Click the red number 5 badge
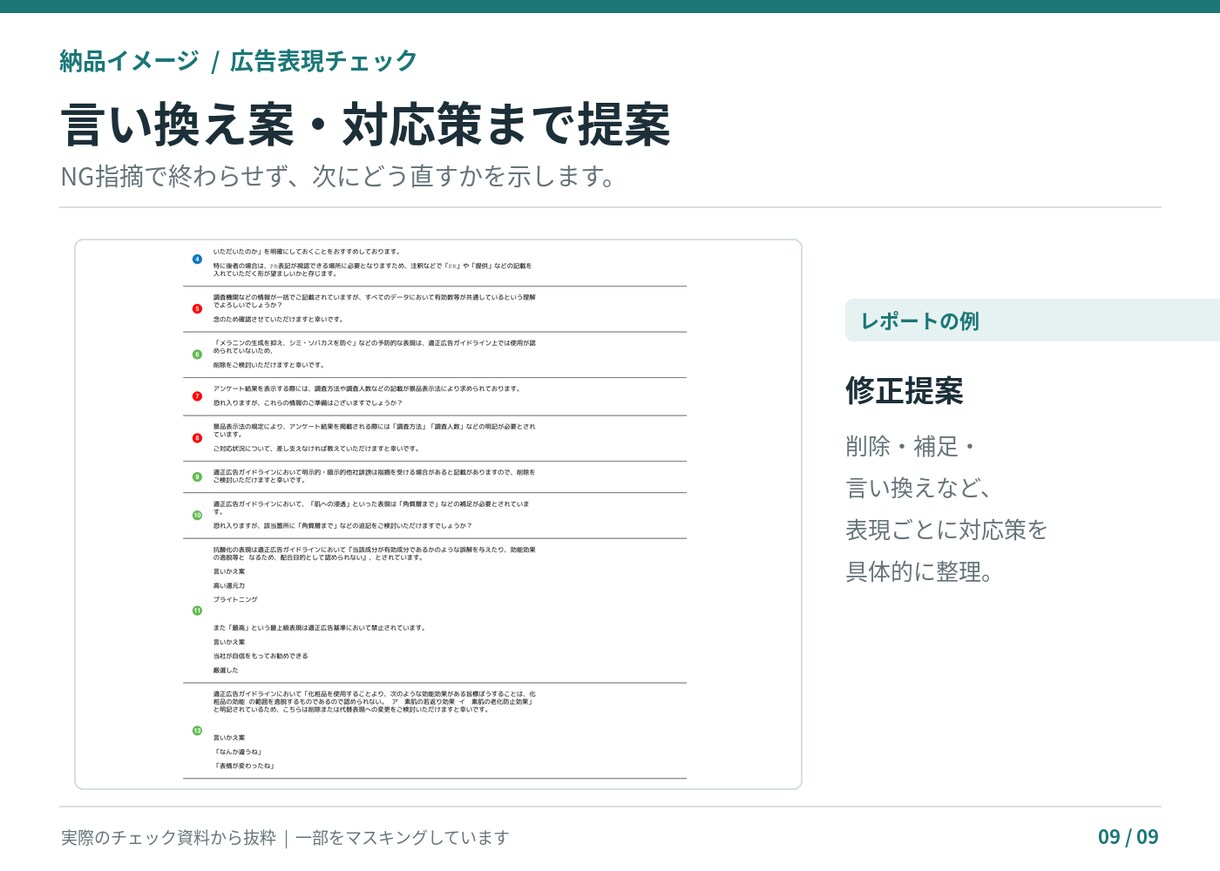This screenshot has height=871, width=1220. [x=197, y=308]
